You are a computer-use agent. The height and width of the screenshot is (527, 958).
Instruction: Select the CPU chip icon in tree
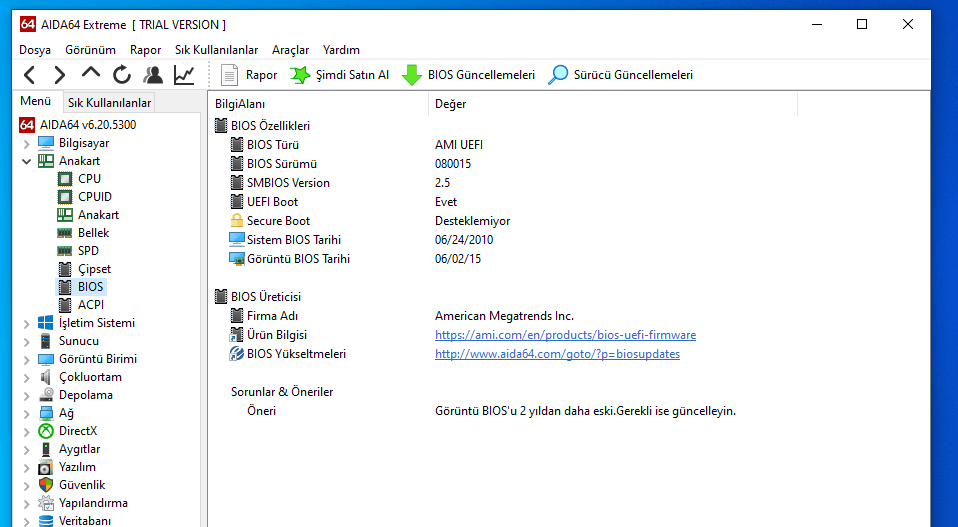tap(65, 179)
